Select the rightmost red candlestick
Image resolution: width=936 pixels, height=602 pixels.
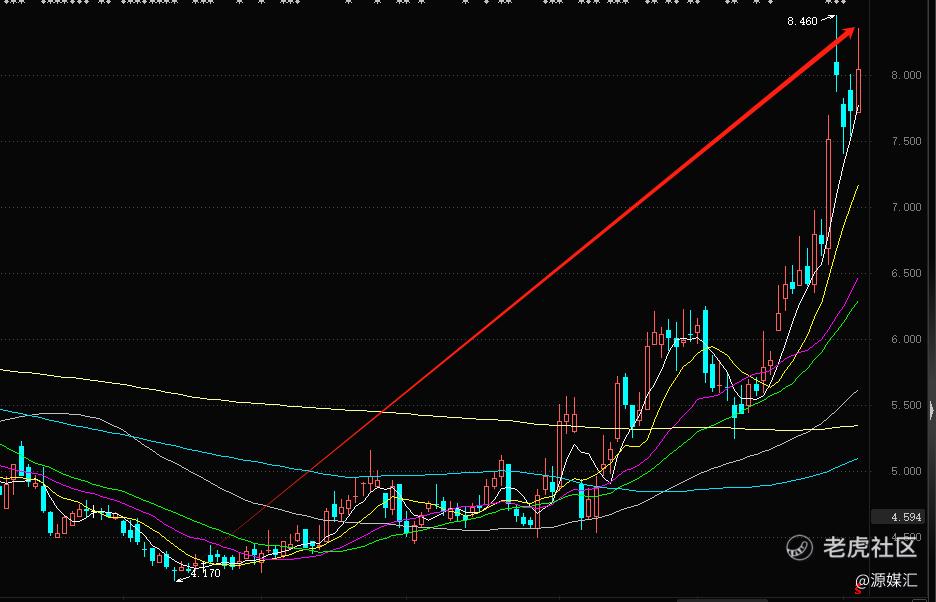tap(858, 70)
